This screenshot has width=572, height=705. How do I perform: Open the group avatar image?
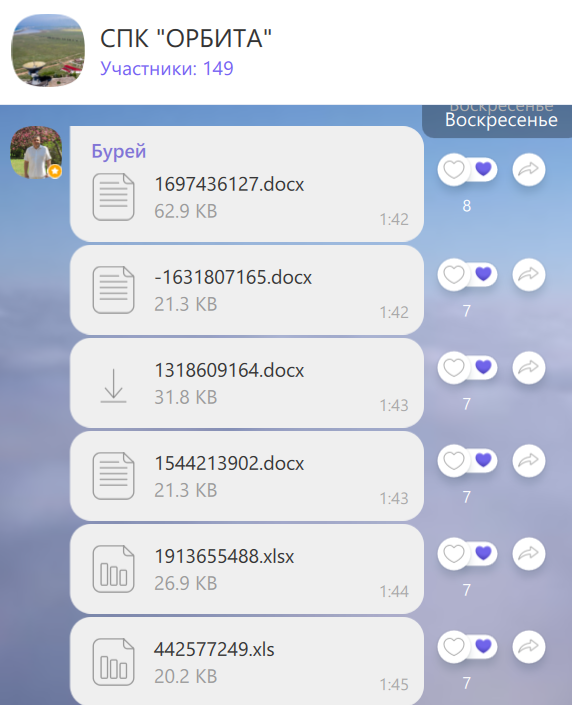click(x=48, y=50)
